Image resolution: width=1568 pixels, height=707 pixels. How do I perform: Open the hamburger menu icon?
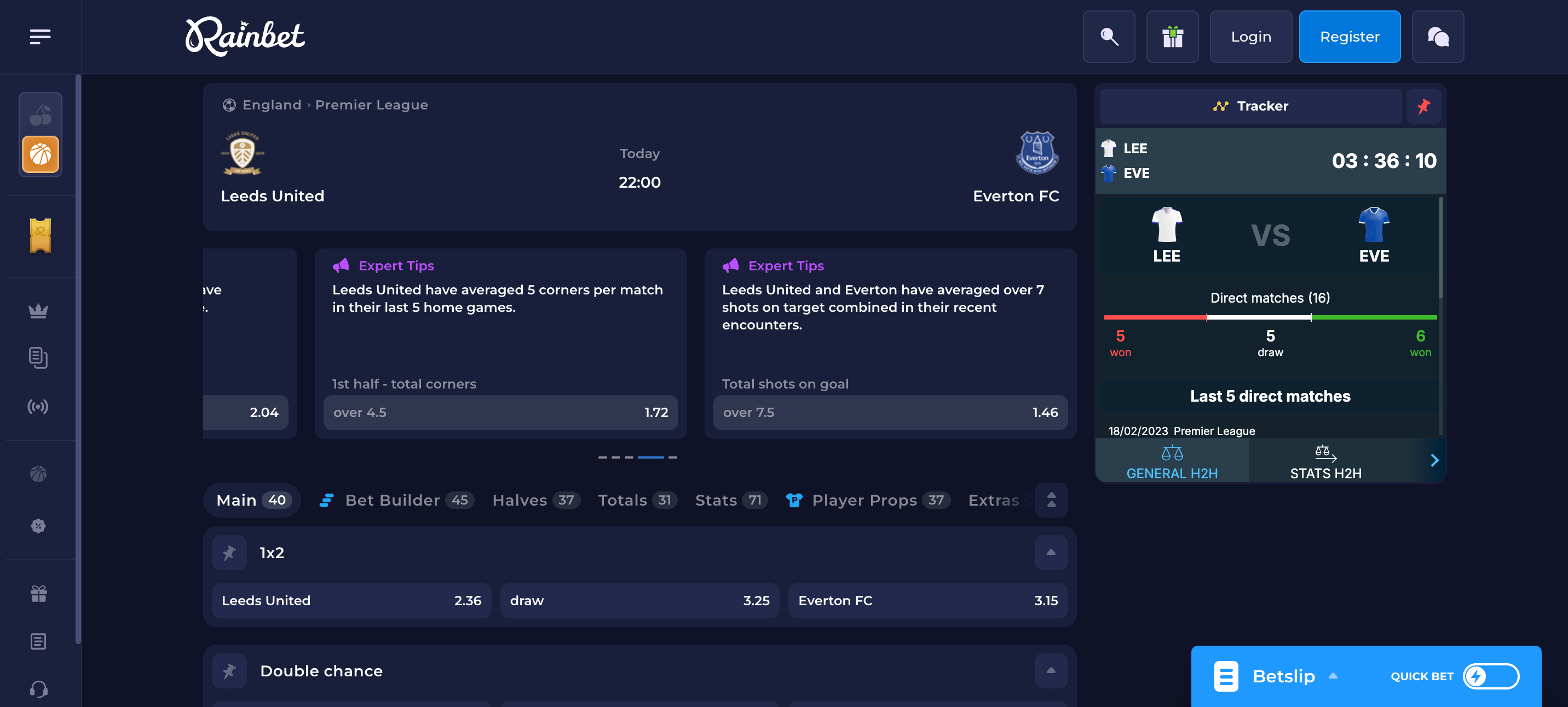coord(40,37)
